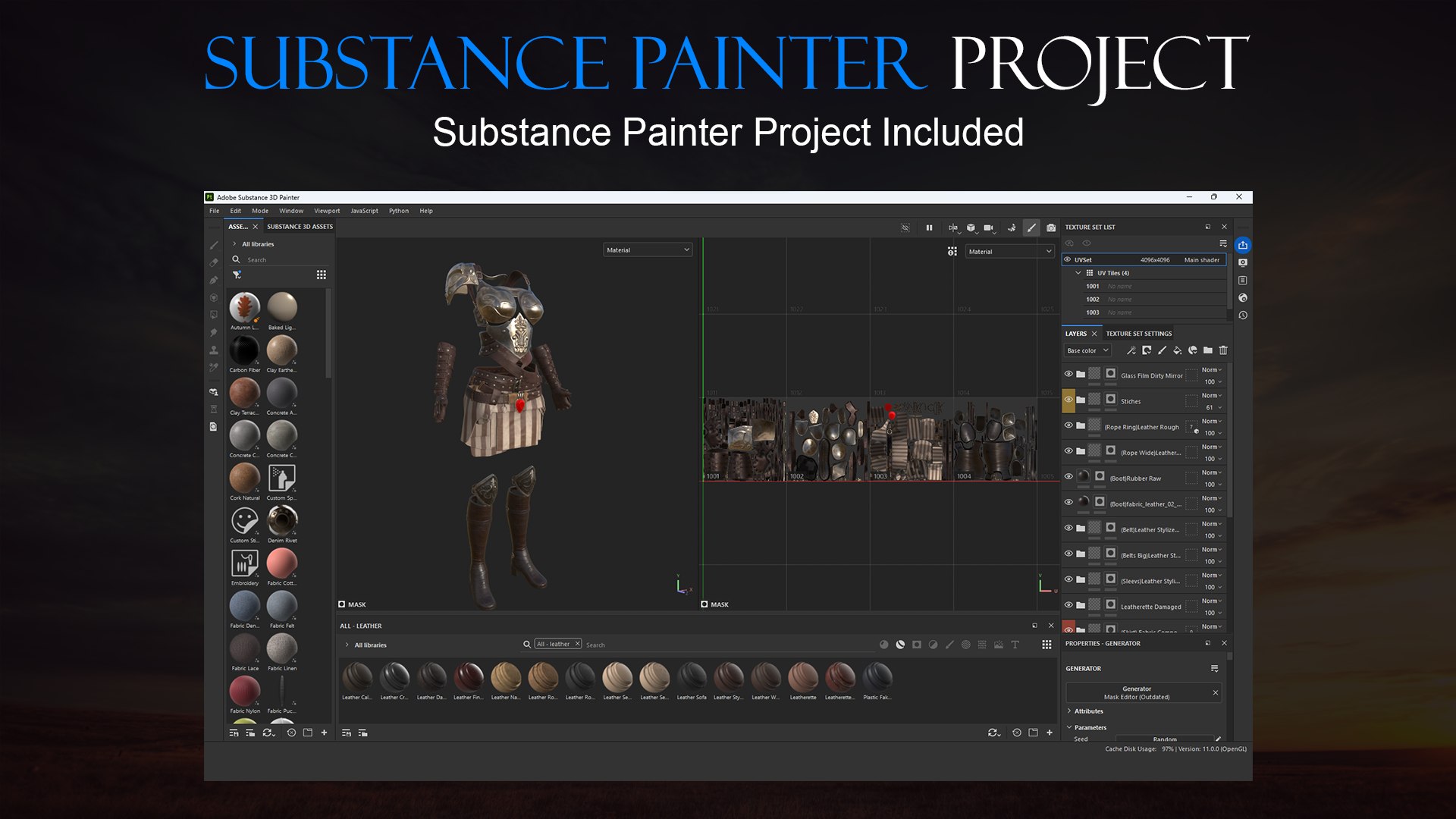Collapse the UV Tiles (4) tree
The image size is (1456, 819).
(x=1078, y=273)
